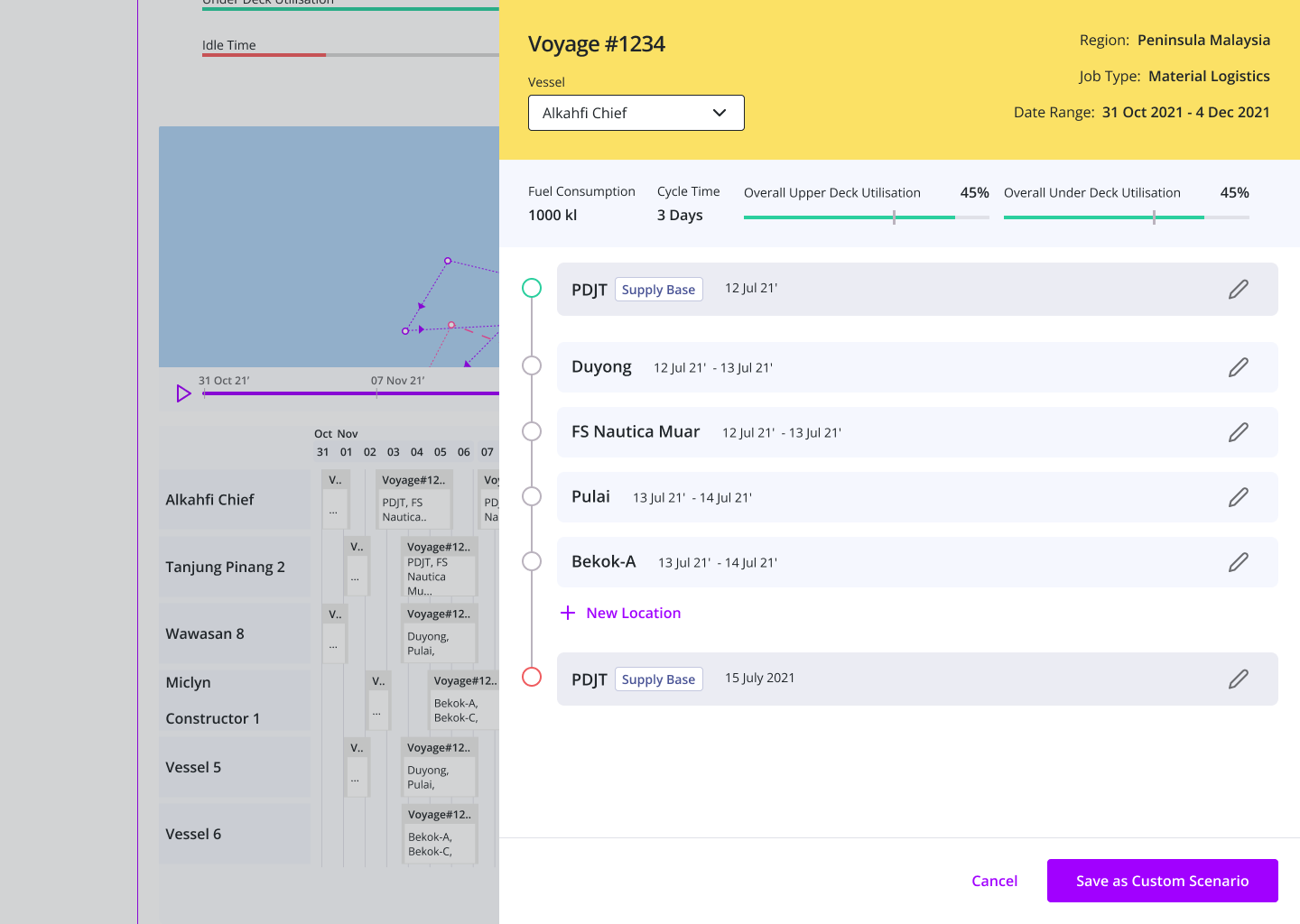Cancel the voyage edit
This screenshot has height=924, width=1300.
point(994,881)
